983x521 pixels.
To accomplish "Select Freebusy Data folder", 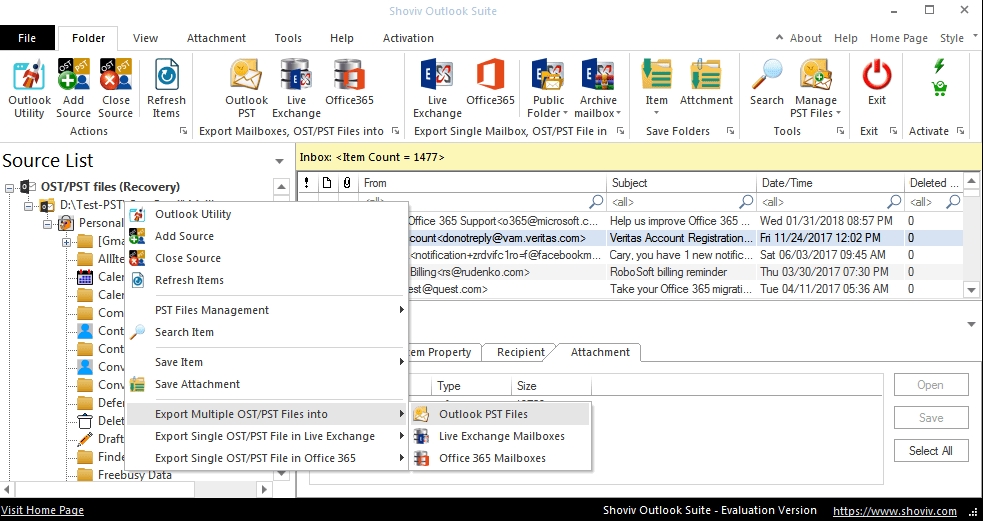I will tap(135, 475).
